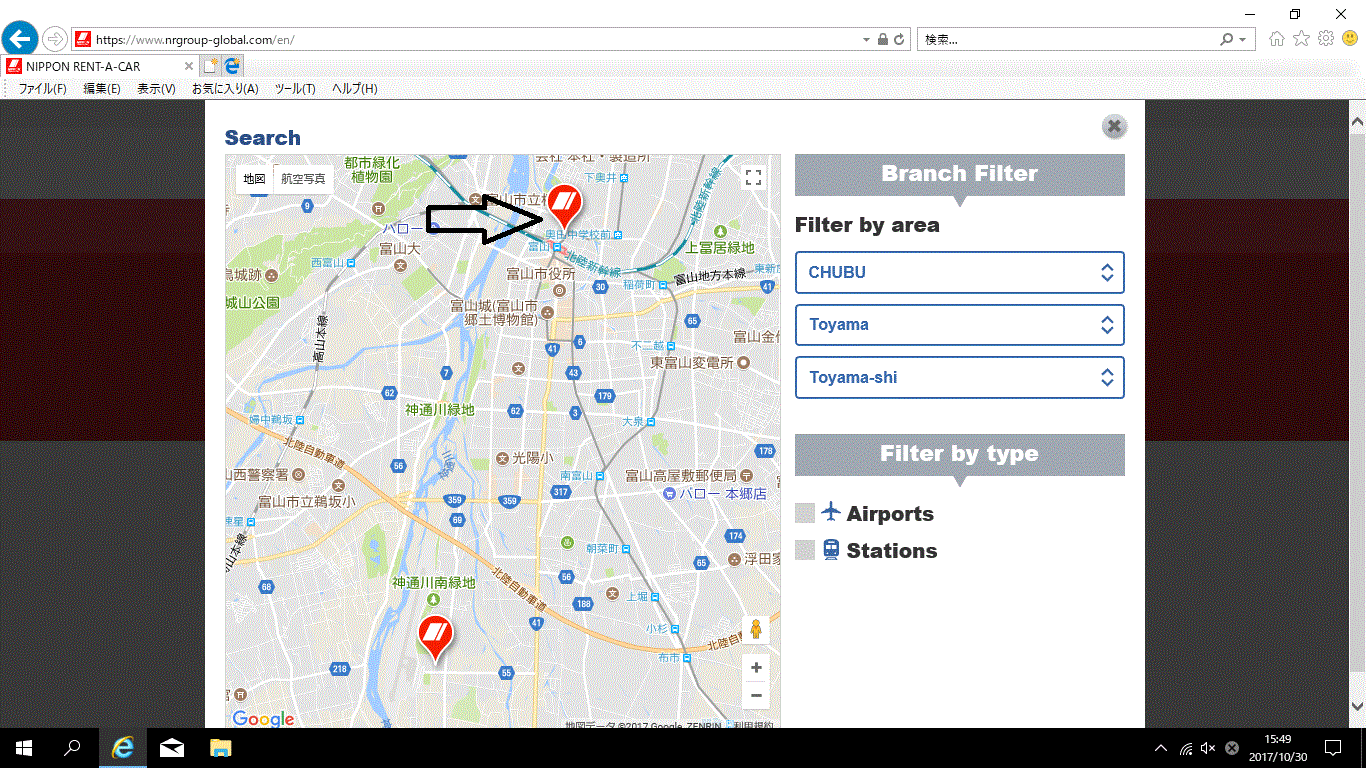Open the address bar dropdown arrow

pyautogui.click(x=867, y=40)
